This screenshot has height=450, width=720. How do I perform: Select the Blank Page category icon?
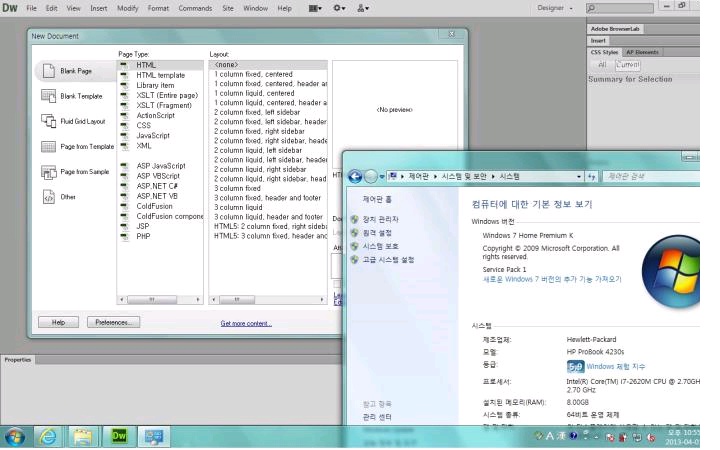click(x=49, y=71)
